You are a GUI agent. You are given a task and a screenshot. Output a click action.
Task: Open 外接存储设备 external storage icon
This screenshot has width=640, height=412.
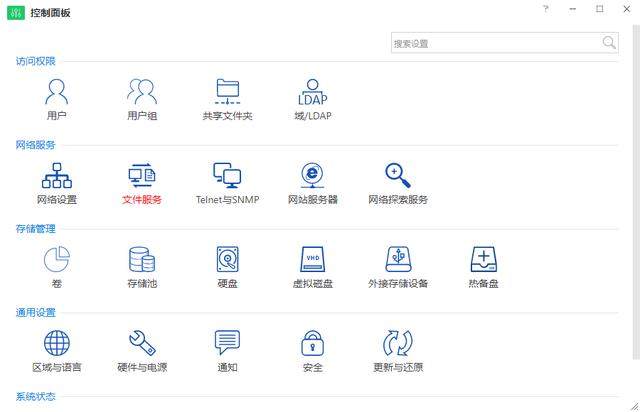coord(398,260)
